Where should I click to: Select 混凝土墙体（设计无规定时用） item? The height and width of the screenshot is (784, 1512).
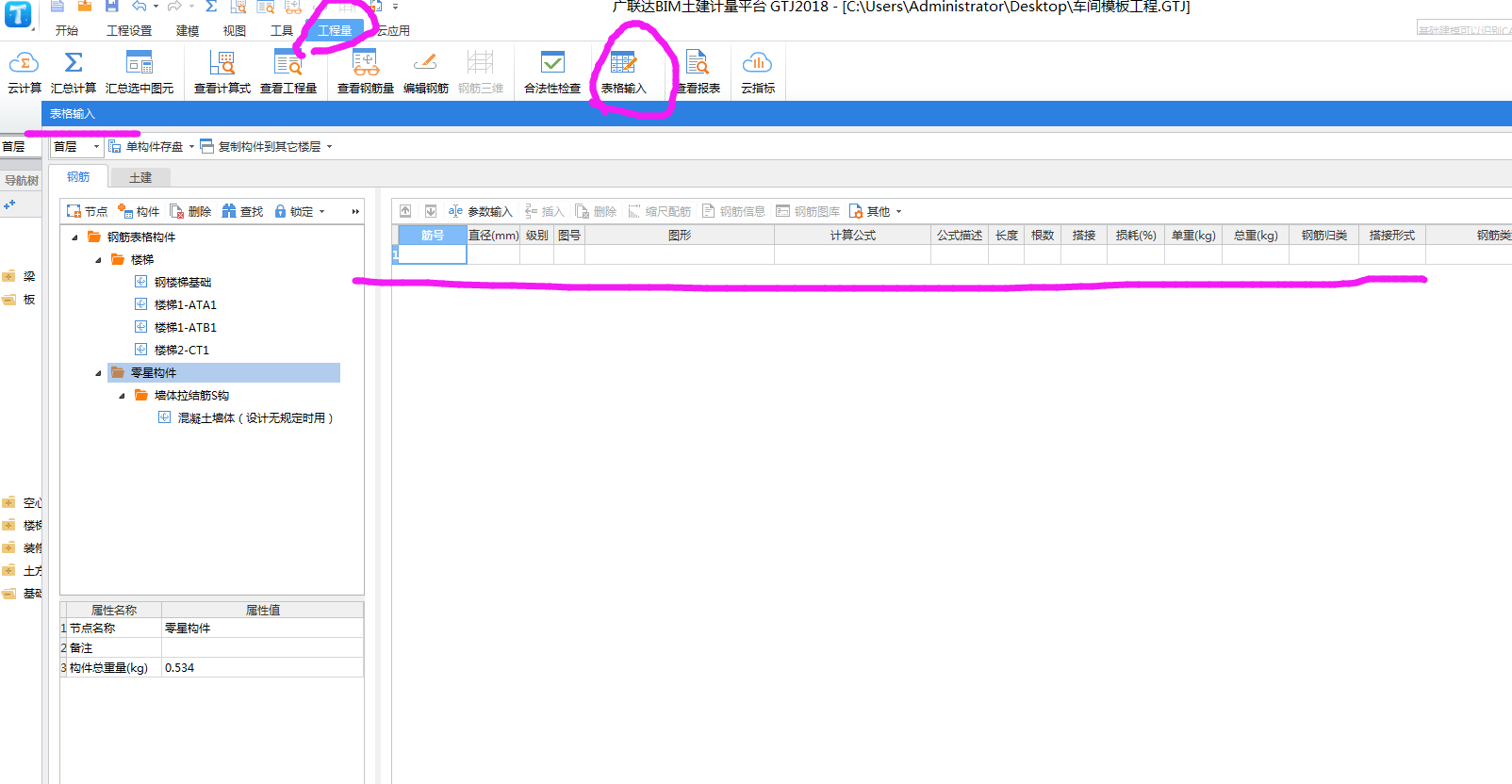point(255,418)
